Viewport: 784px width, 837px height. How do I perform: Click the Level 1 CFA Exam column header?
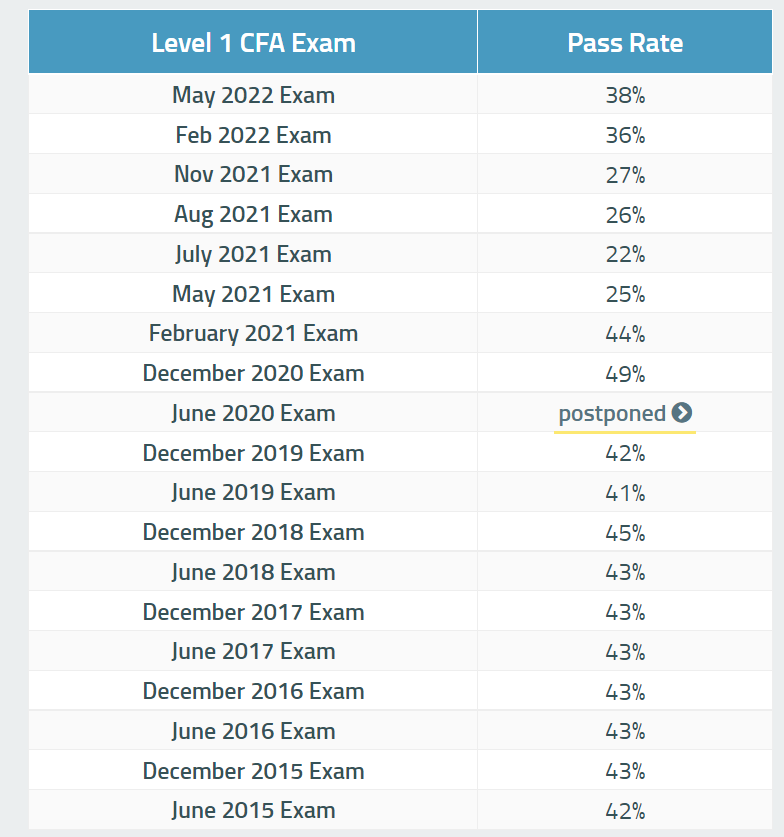pos(253,43)
